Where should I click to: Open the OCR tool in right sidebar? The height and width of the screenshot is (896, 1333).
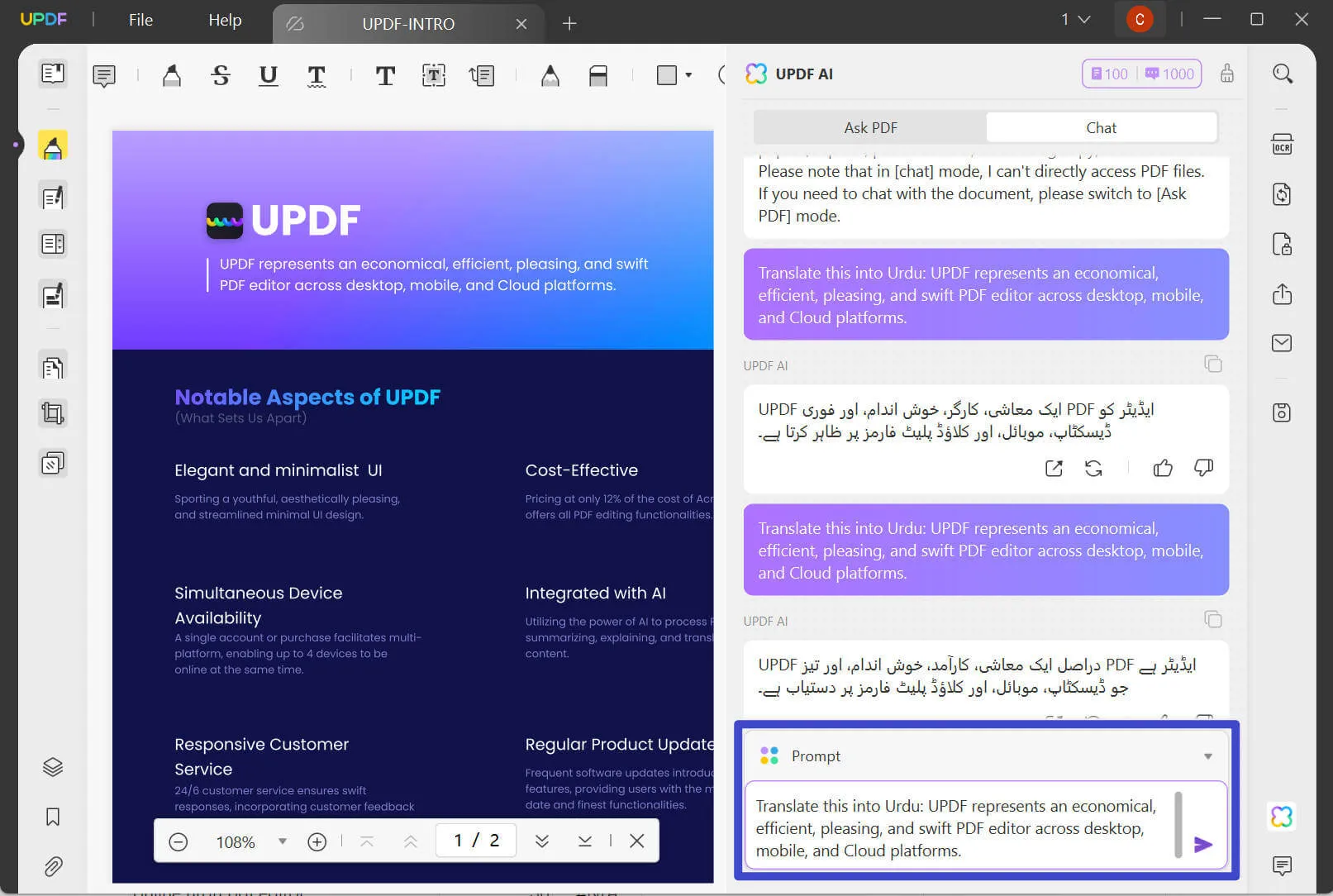[x=1282, y=145]
